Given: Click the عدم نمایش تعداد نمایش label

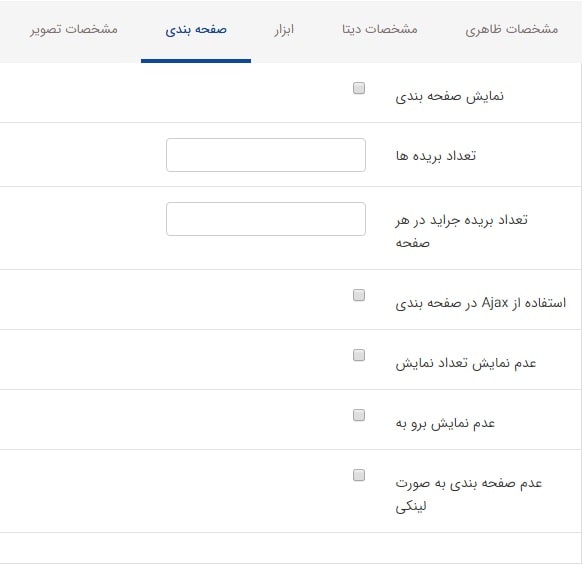Looking at the screenshot, I should click(x=466, y=363).
